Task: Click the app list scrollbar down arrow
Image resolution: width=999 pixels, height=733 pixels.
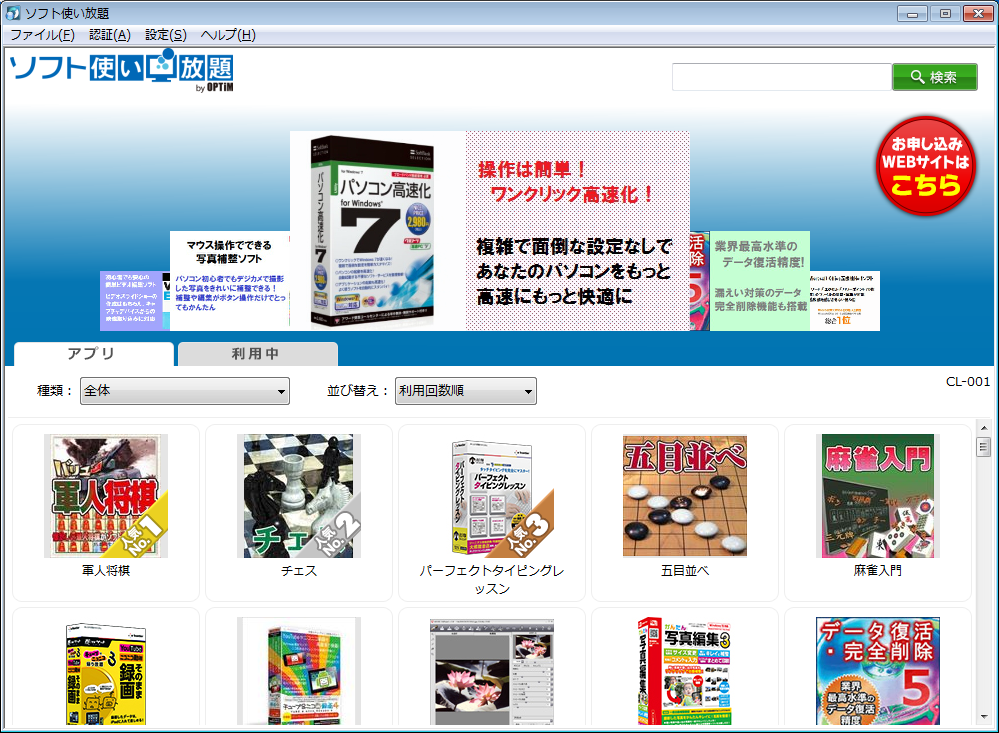Action: tap(984, 718)
